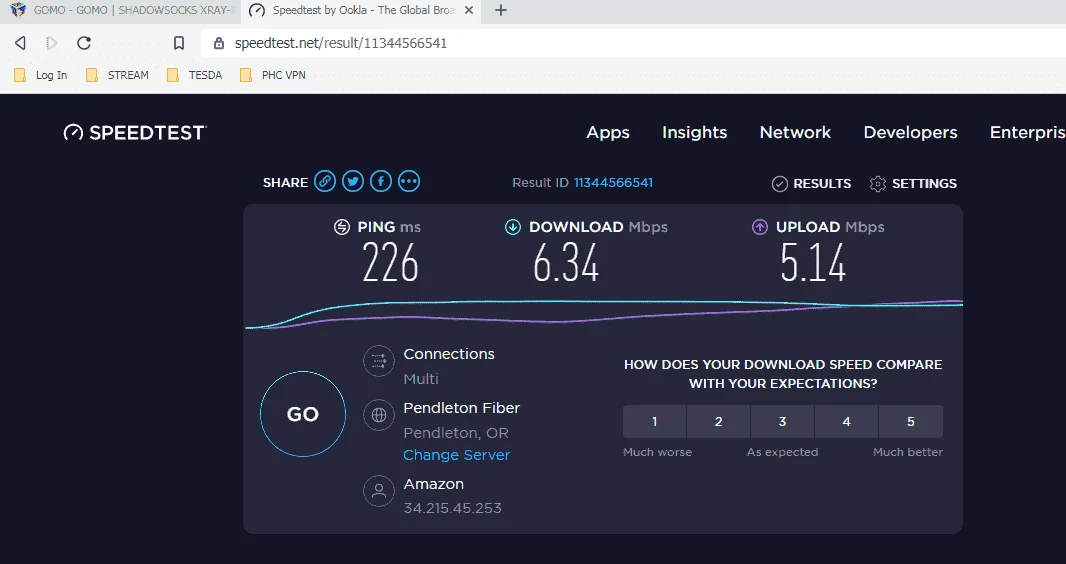Copy result link with share link icon

[325, 181]
